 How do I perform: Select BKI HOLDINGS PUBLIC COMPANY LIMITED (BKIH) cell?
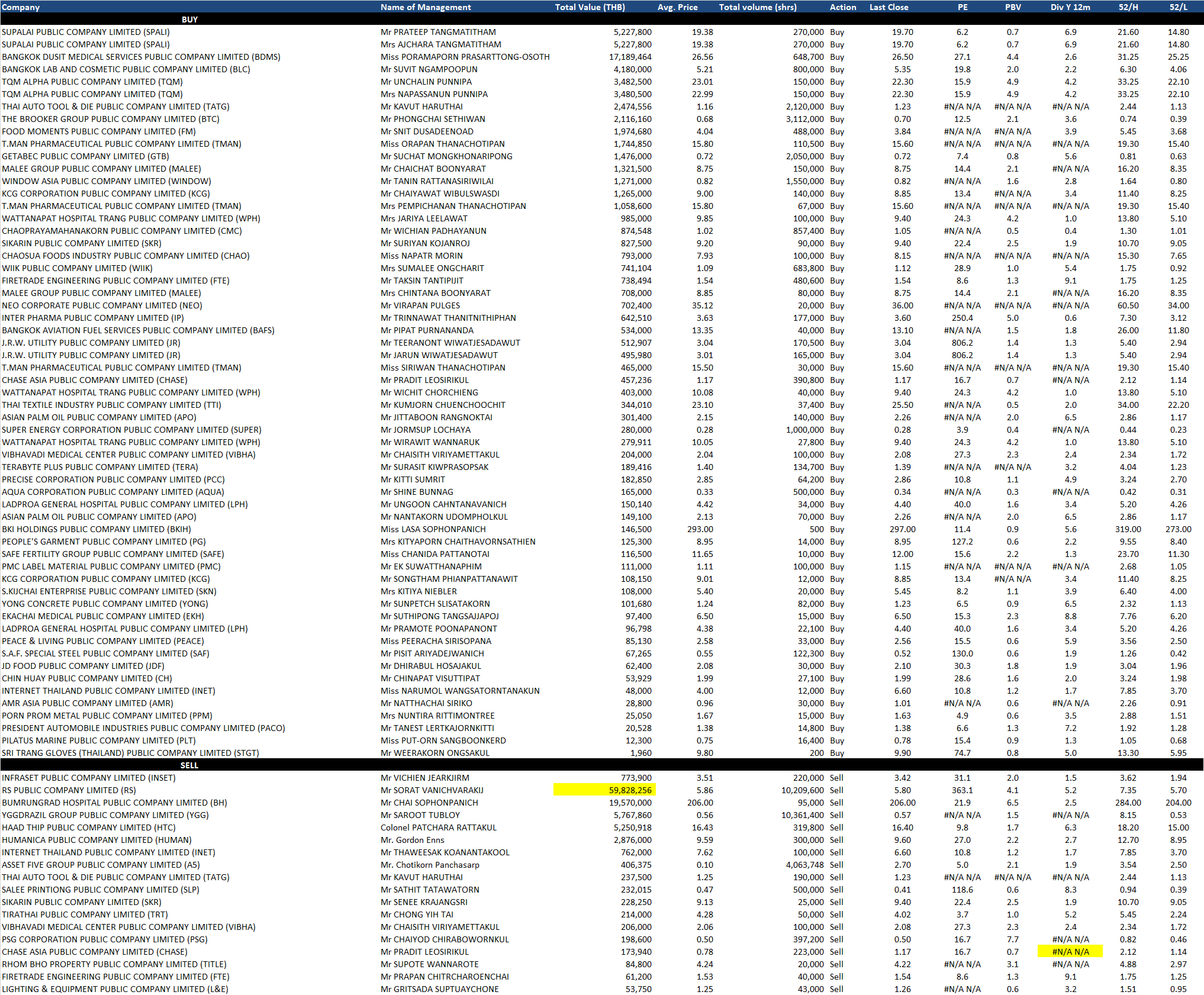(x=96, y=529)
